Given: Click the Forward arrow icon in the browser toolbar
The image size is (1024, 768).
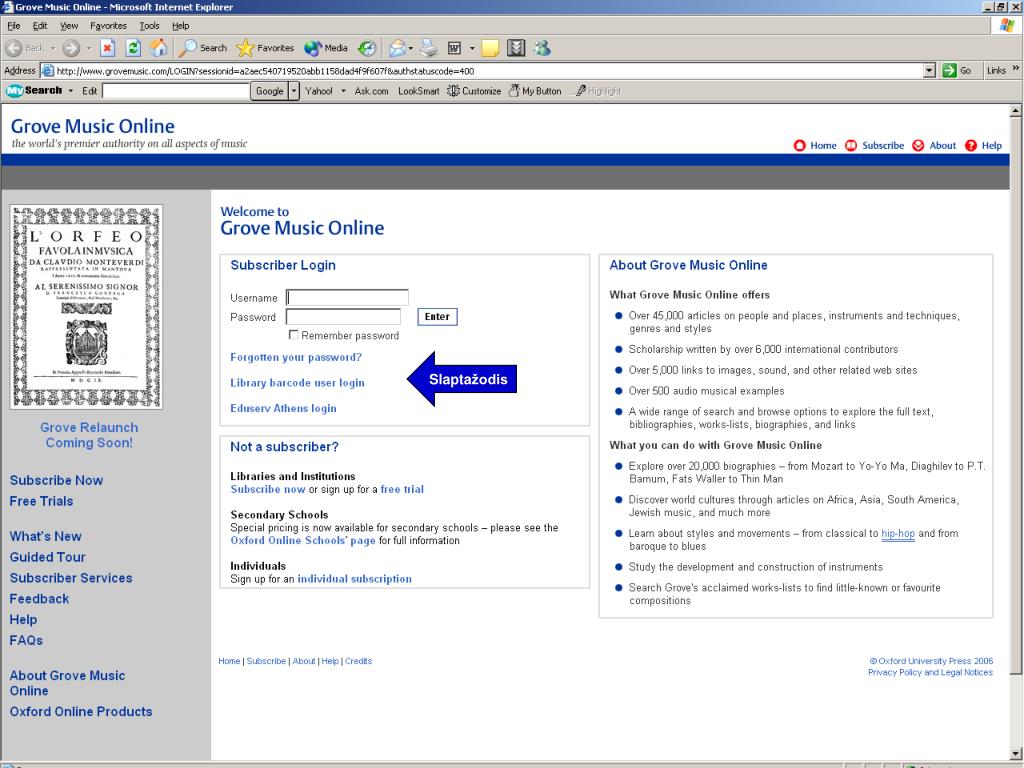Looking at the screenshot, I should pyautogui.click(x=71, y=48).
